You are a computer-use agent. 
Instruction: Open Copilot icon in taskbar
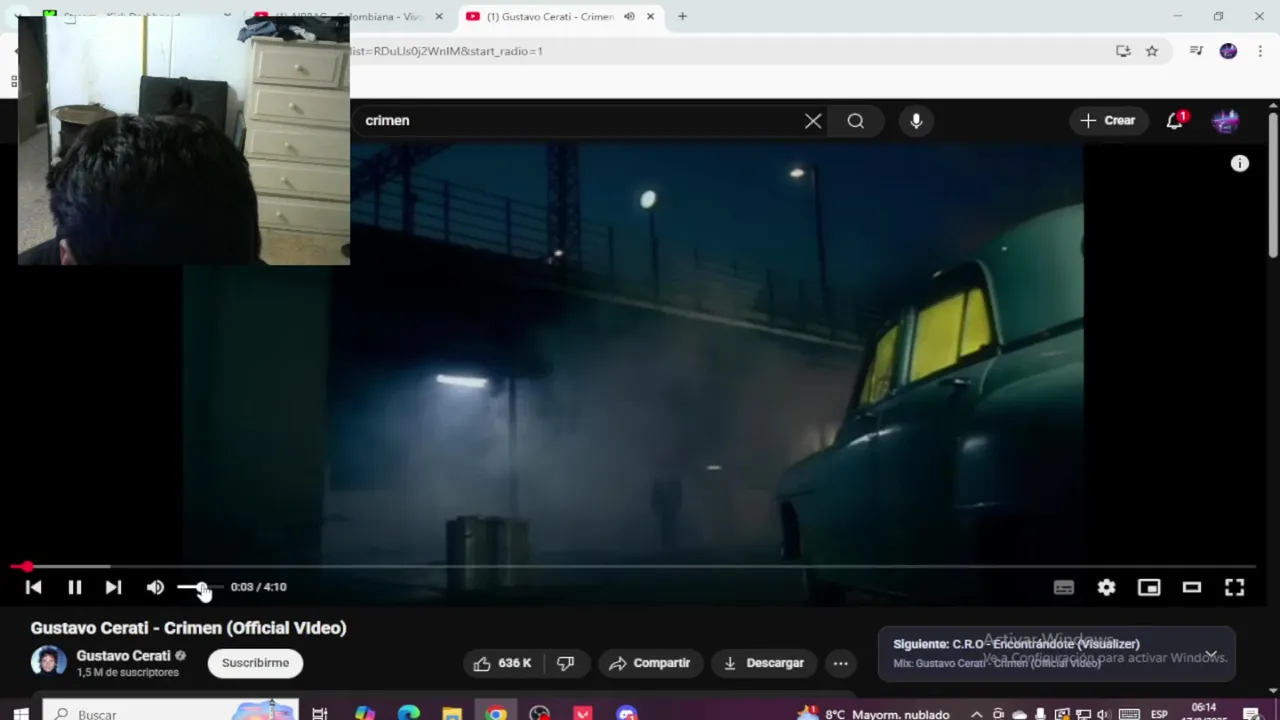point(365,714)
